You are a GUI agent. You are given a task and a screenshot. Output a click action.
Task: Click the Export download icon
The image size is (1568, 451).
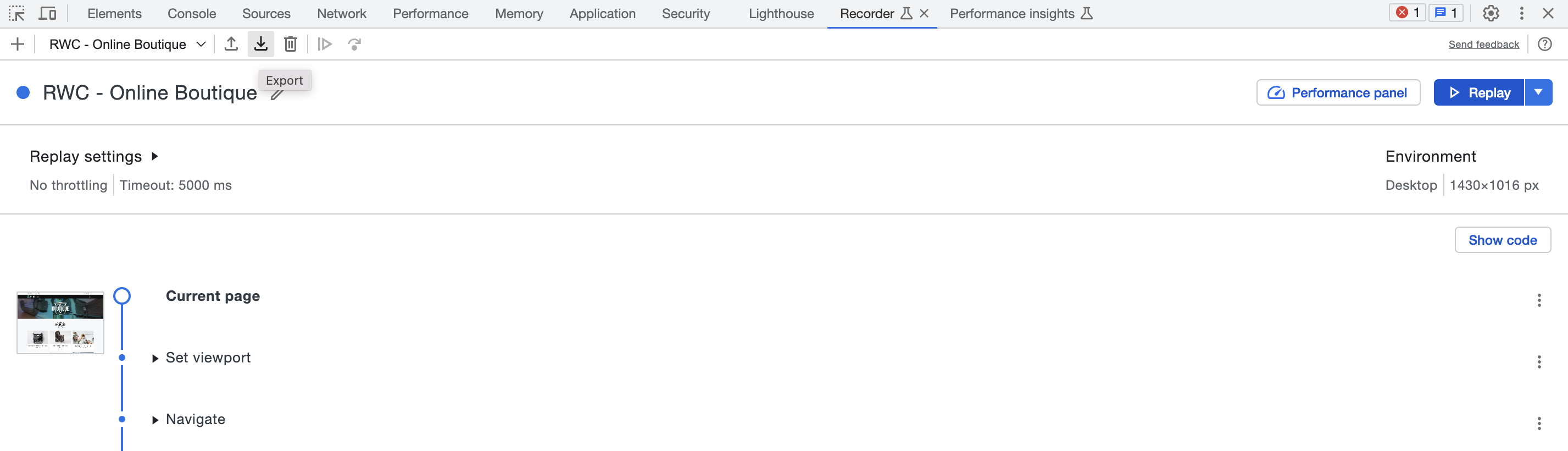(x=260, y=44)
